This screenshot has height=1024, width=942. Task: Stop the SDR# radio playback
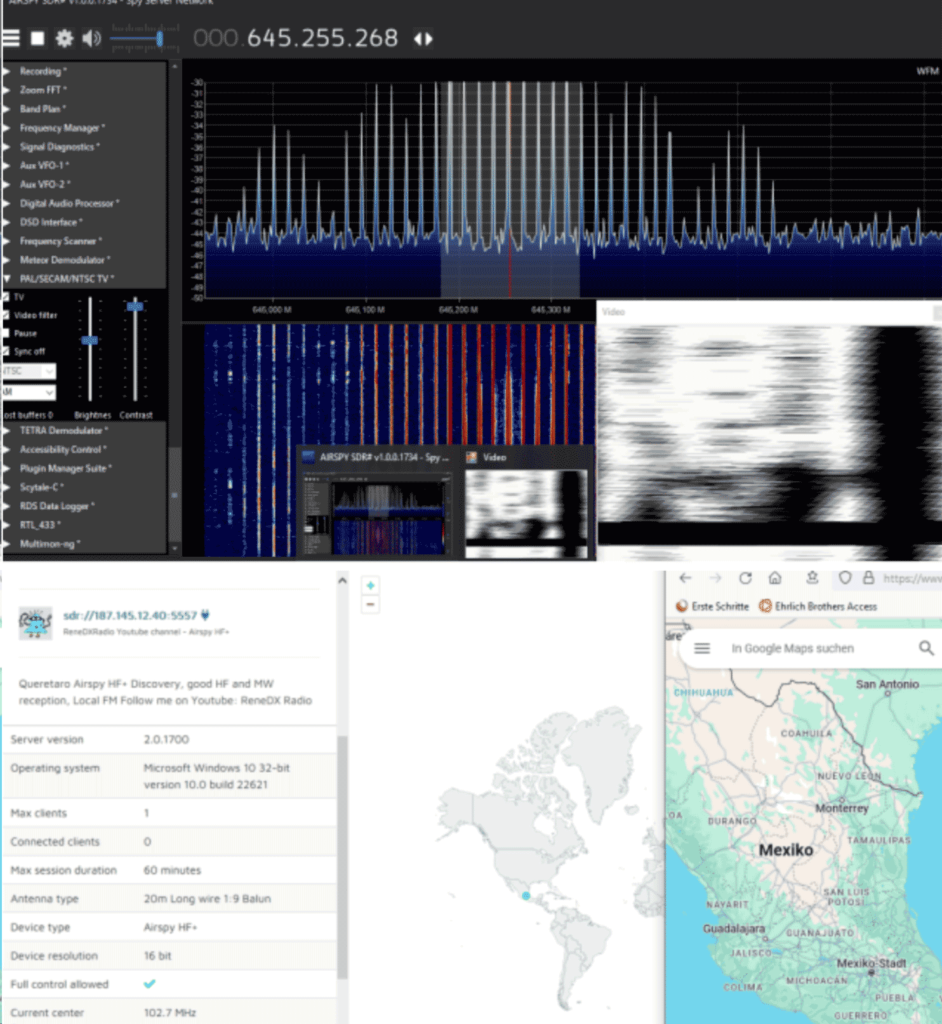[37, 39]
